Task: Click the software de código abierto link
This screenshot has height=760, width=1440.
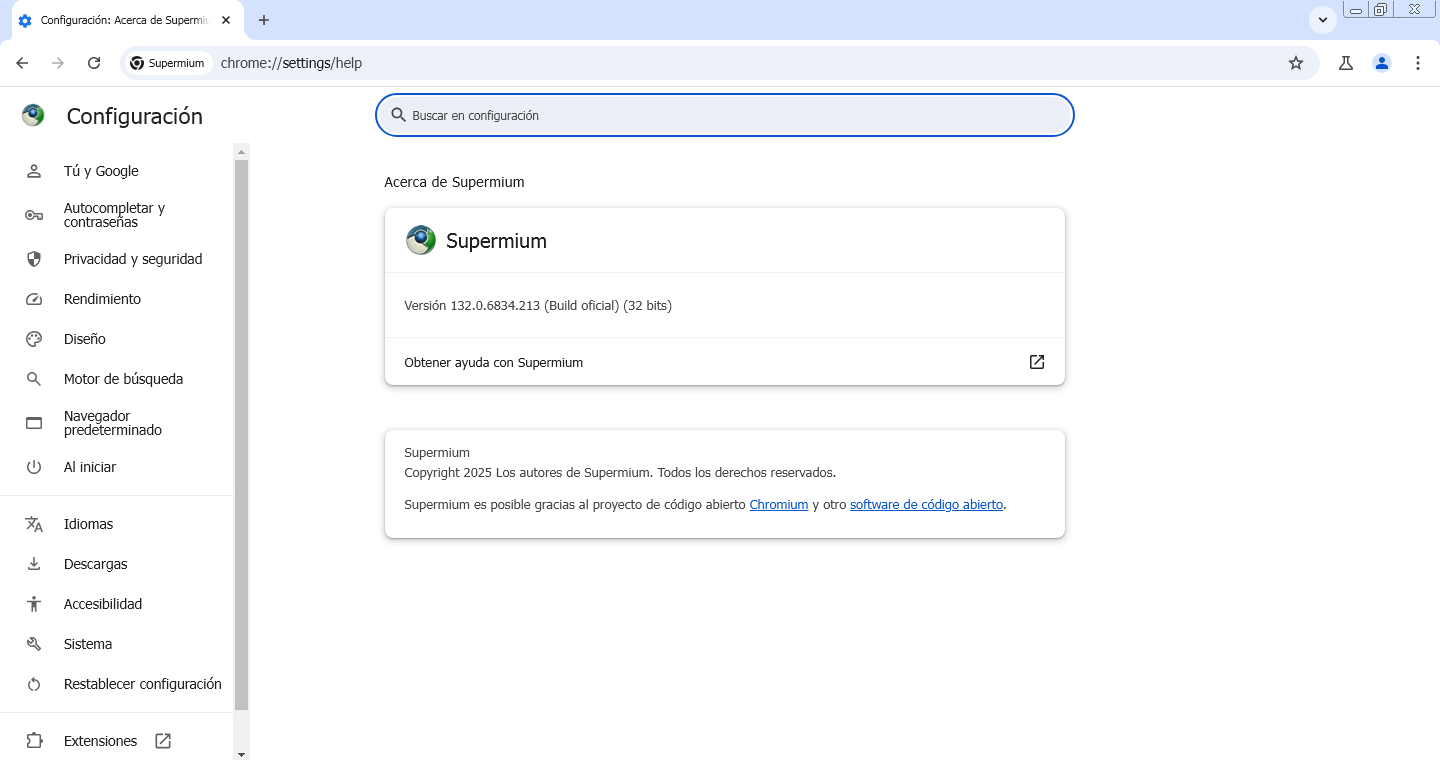Action: (926, 505)
